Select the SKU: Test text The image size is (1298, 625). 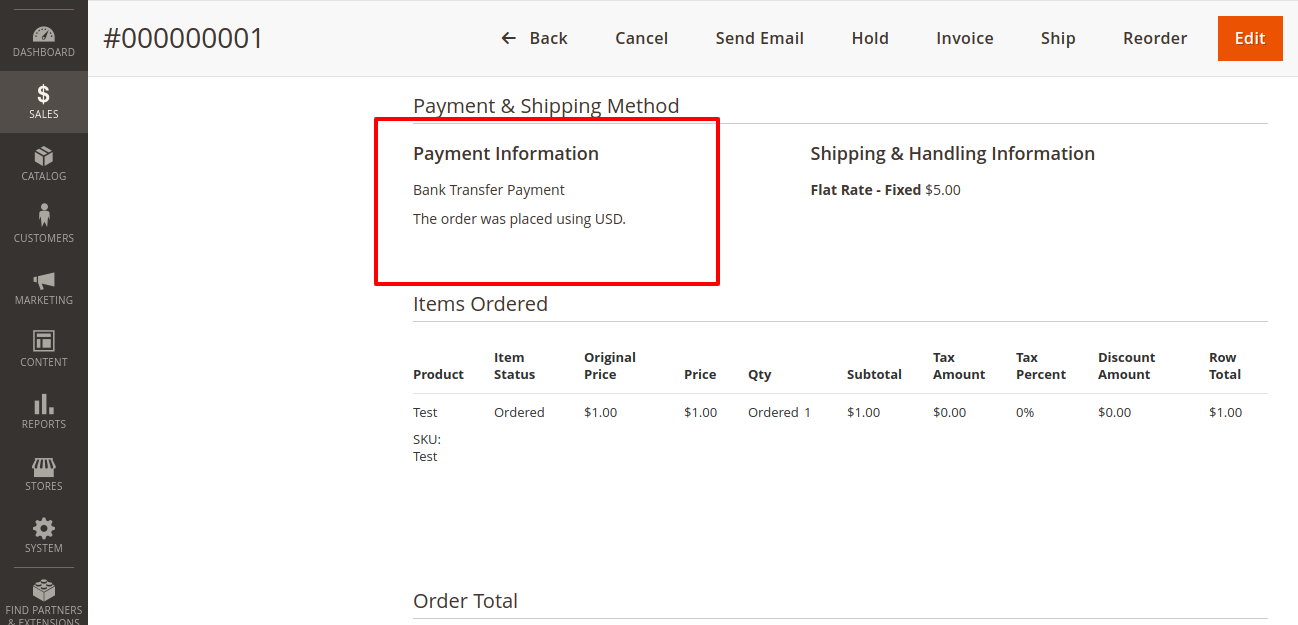pos(427,448)
